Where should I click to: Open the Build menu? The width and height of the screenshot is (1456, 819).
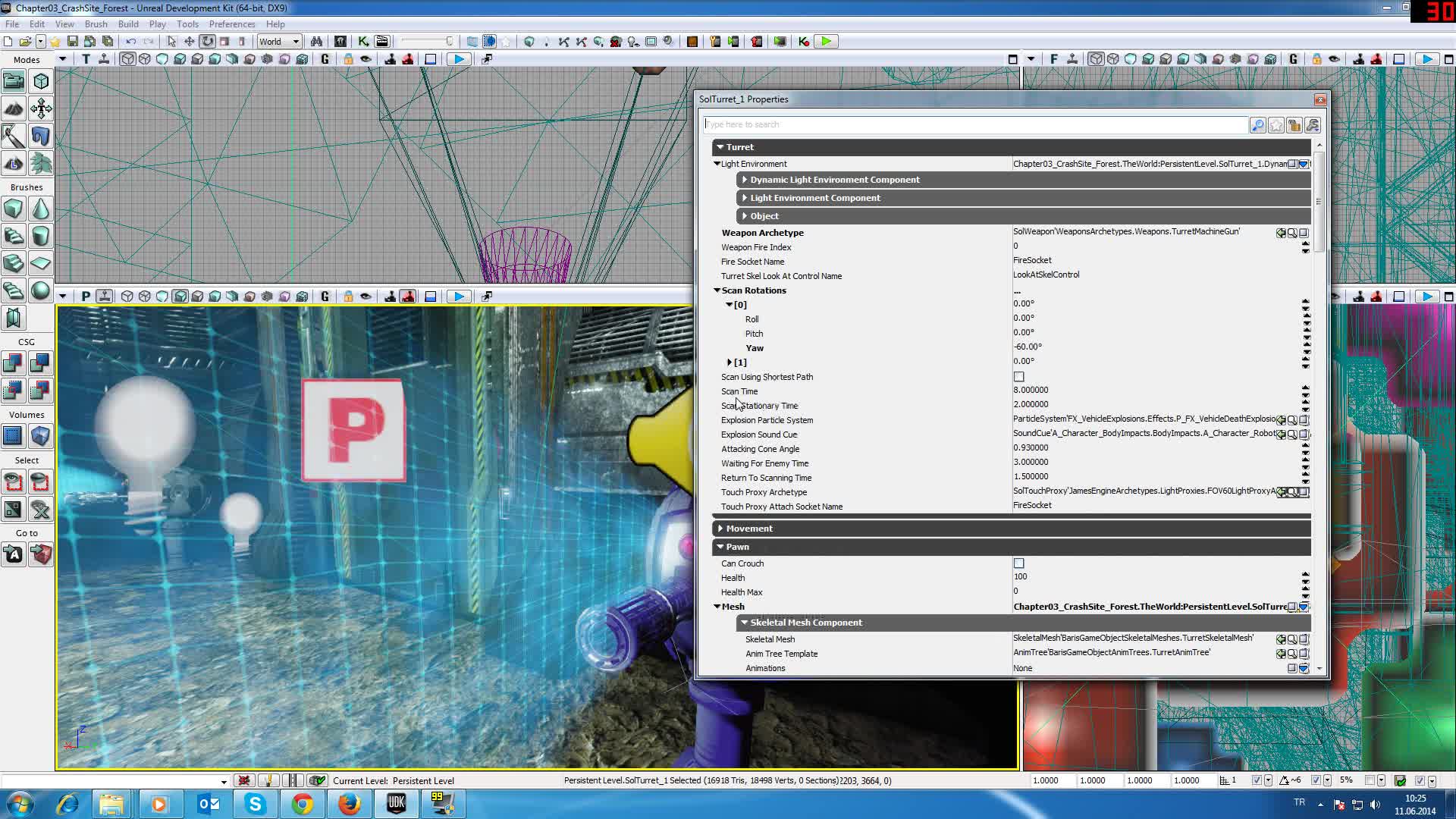click(128, 24)
